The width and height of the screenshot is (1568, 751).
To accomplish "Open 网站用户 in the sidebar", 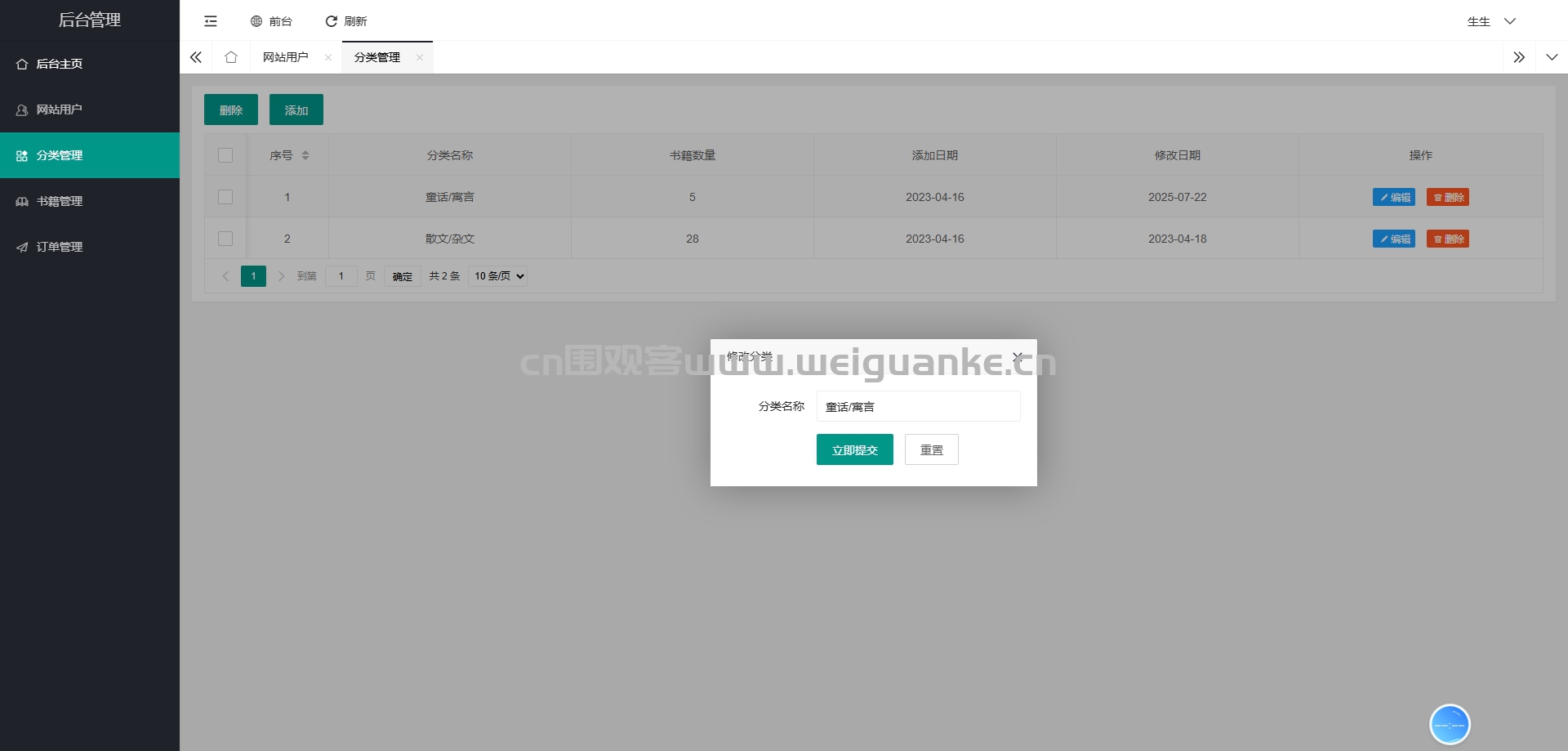I will pyautogui.click(x=90, y=110).
